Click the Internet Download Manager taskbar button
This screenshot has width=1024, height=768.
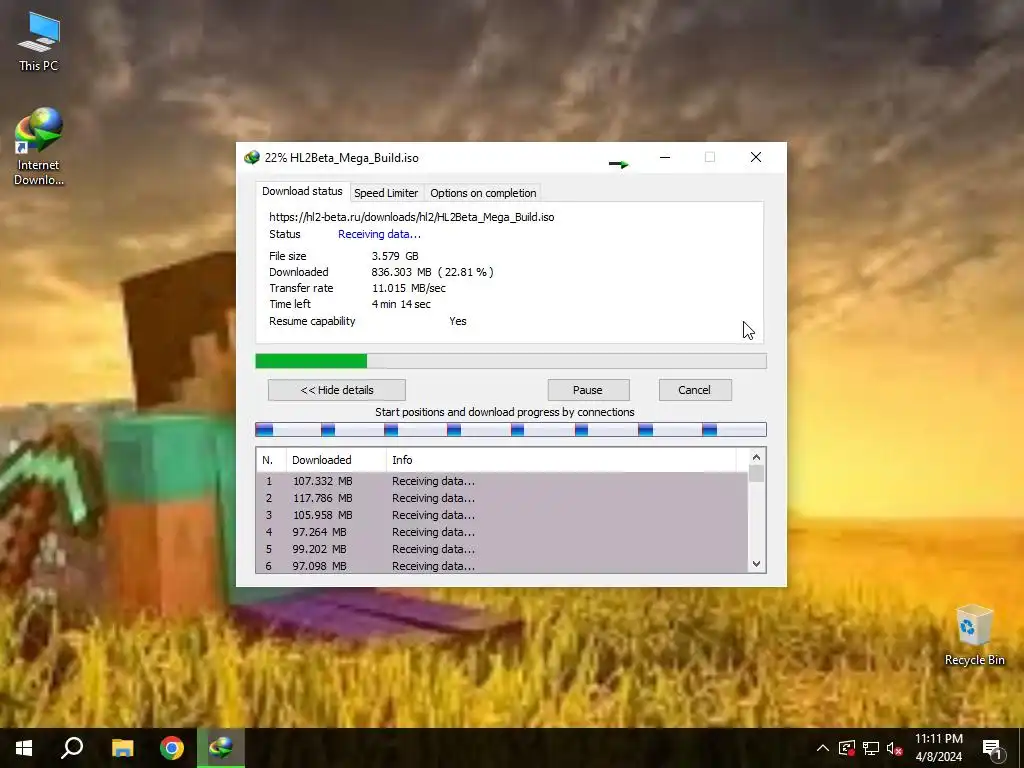coord(221,748)
